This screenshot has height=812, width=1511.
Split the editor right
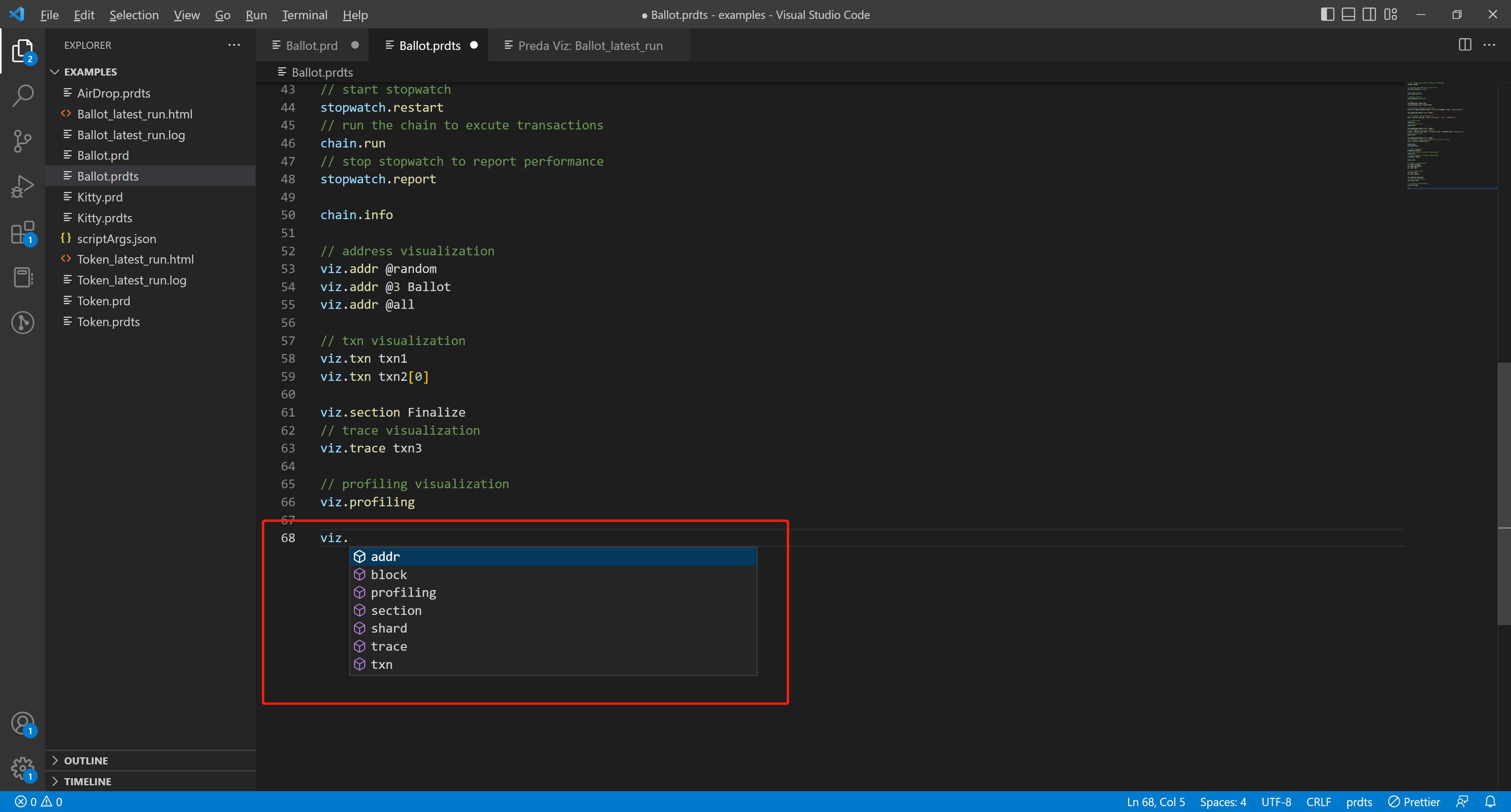1465,45
